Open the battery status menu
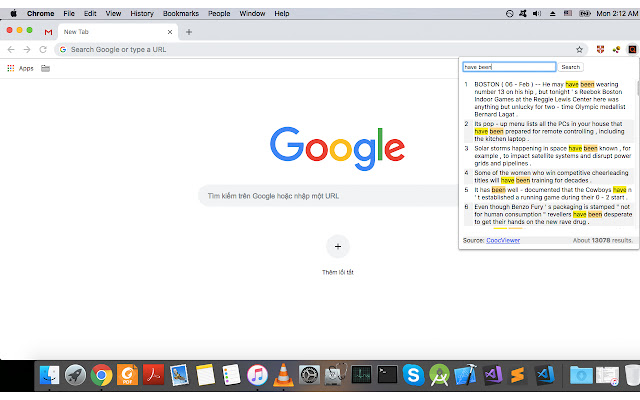 (584, 13)
